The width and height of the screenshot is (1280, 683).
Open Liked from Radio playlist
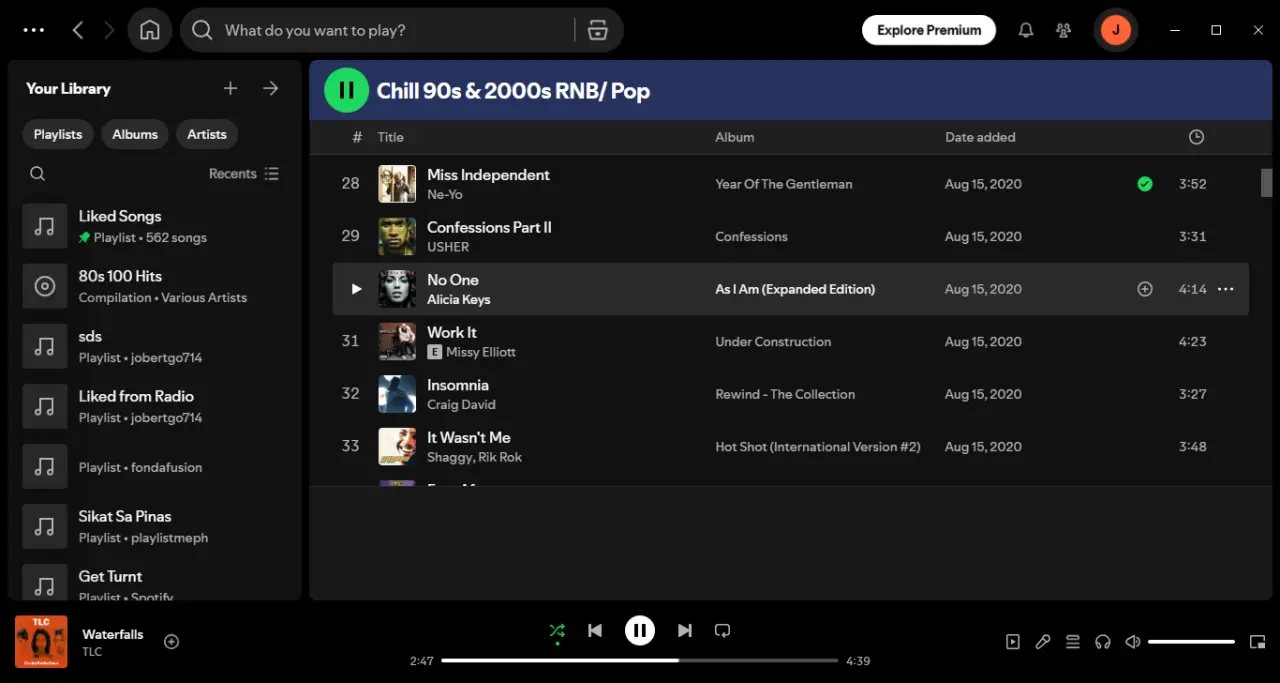155,407
